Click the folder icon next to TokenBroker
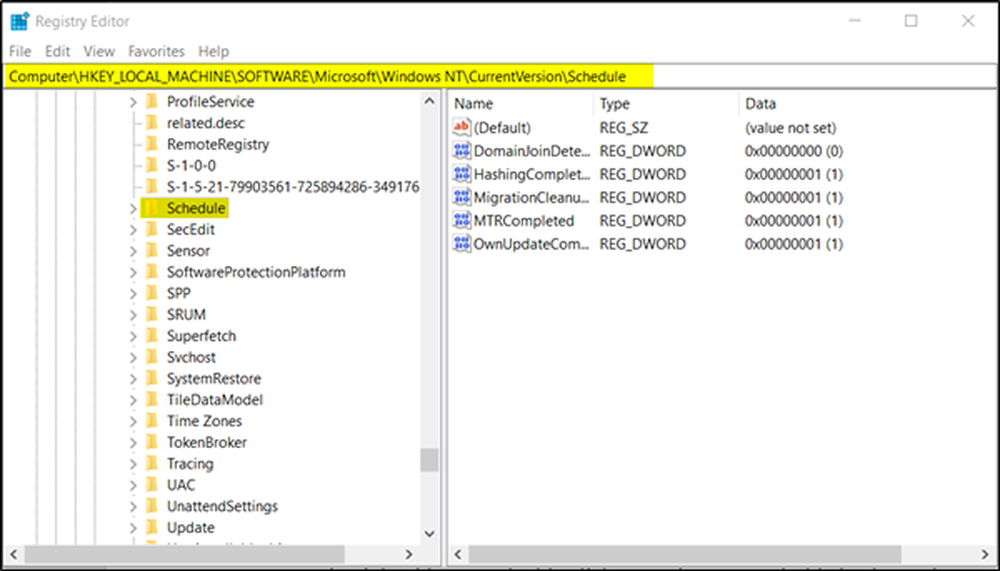This screenshot has width=1000, height=571. click(152, 442)
